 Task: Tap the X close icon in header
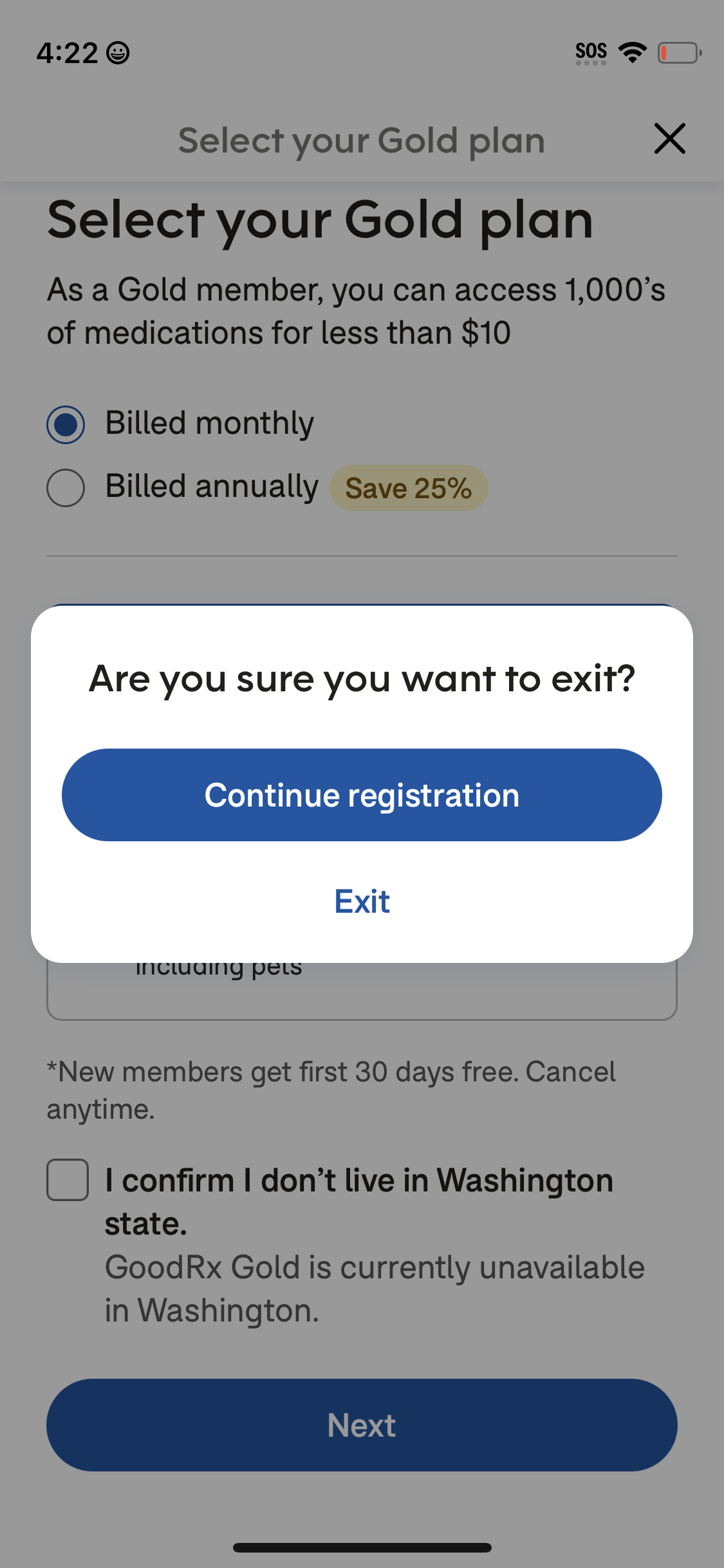click(669, 138)
